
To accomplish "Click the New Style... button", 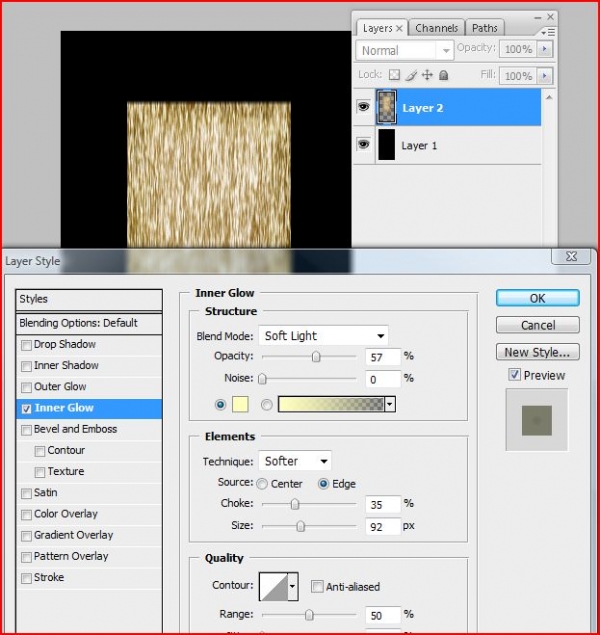I will click(537, 352).
